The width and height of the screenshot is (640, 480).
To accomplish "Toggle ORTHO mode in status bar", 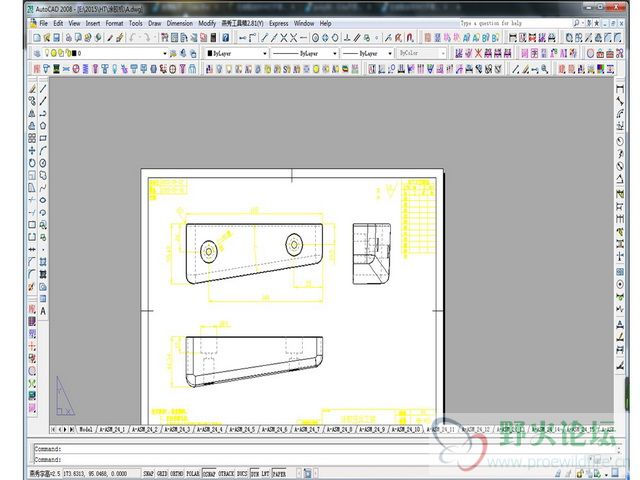I will tap(176, 473).
